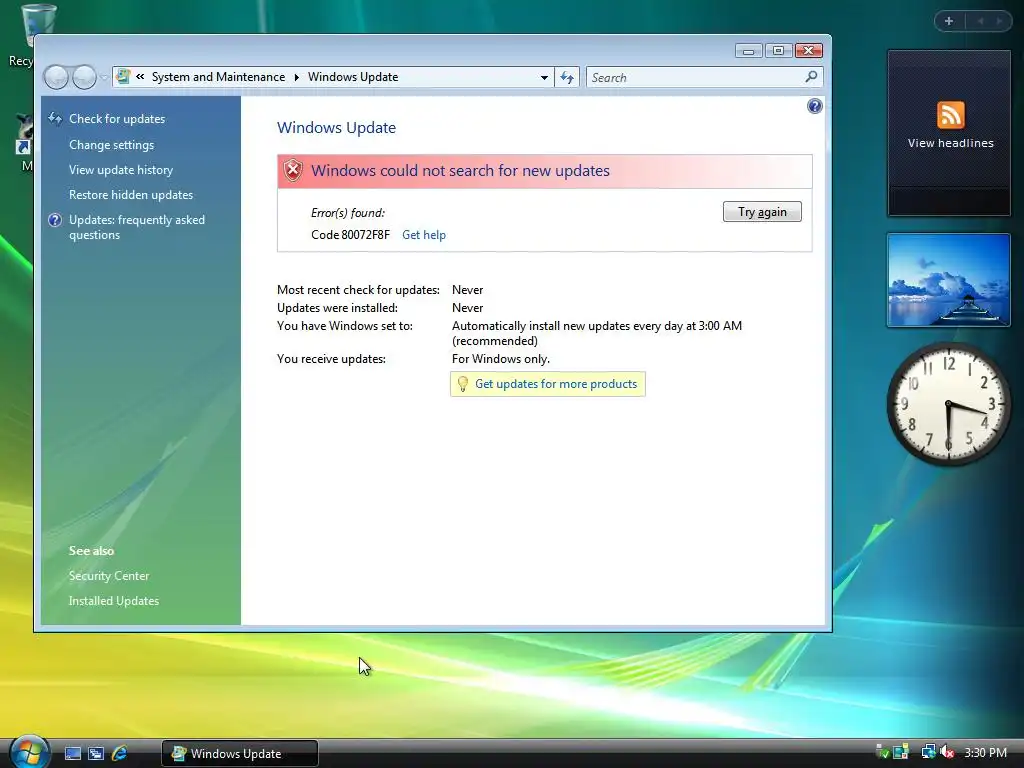This screenshot has width=1024, height=768.
Task: Click the address bar control panel icon
Action: click(x=123, y=77)
